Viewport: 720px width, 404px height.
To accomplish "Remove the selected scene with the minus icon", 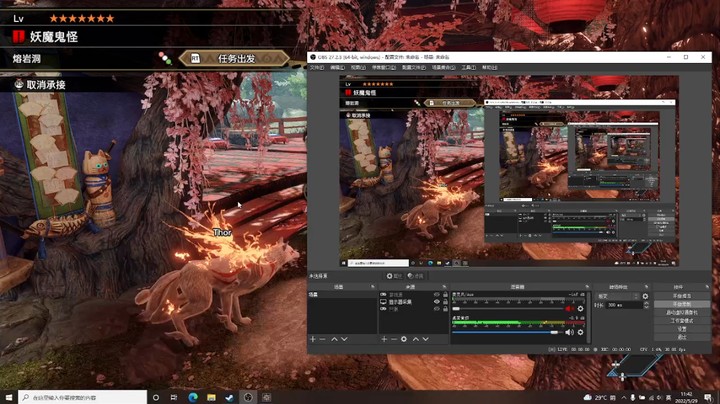I will (322, 339).
